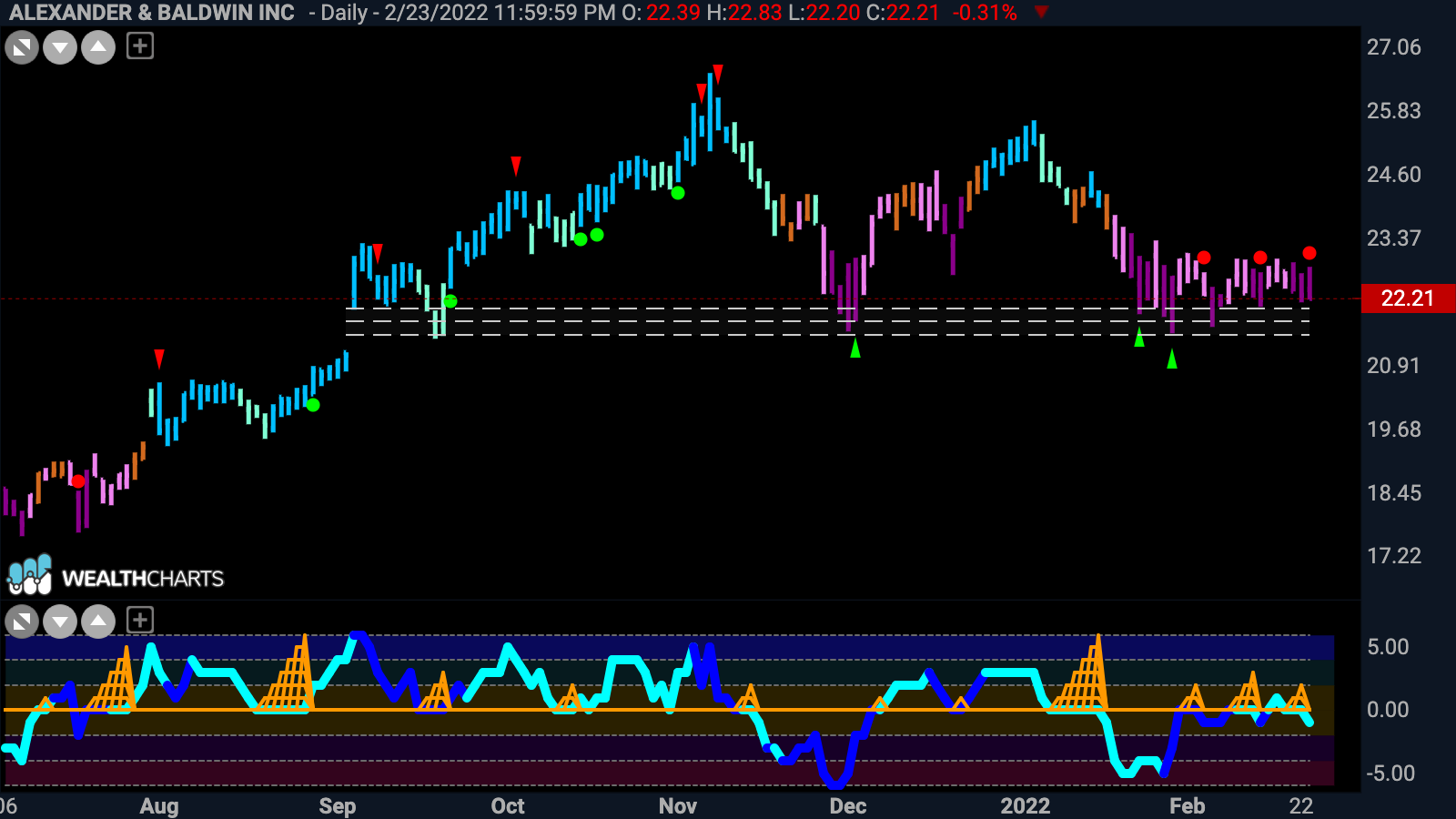Click the plus add icon on oscillator pane
Viewport: 1456px width, 819px height.
(x=140, y=621)
